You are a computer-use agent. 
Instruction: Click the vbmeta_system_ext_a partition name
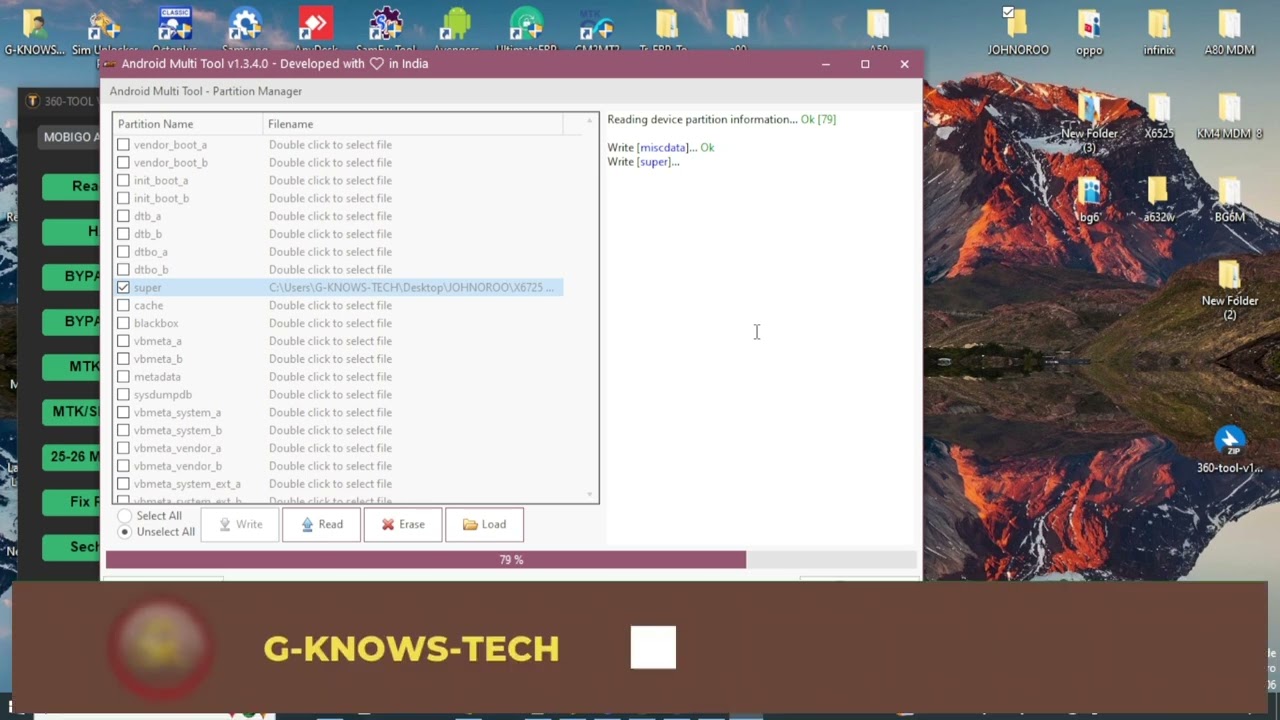187,484
